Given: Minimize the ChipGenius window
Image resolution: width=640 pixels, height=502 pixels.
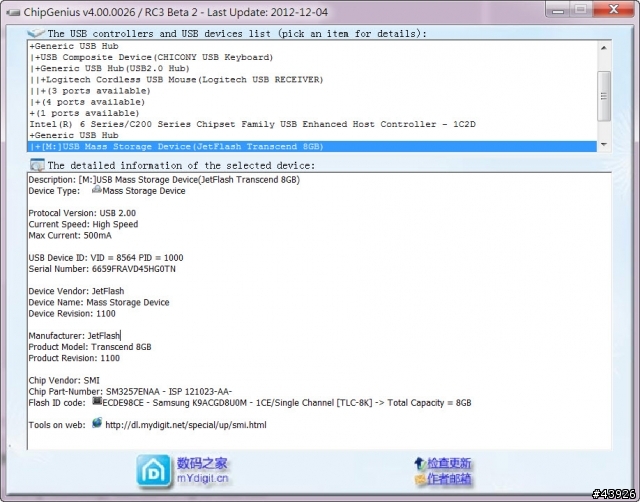Looking at the screenshot, I should [x=558, y=10].
